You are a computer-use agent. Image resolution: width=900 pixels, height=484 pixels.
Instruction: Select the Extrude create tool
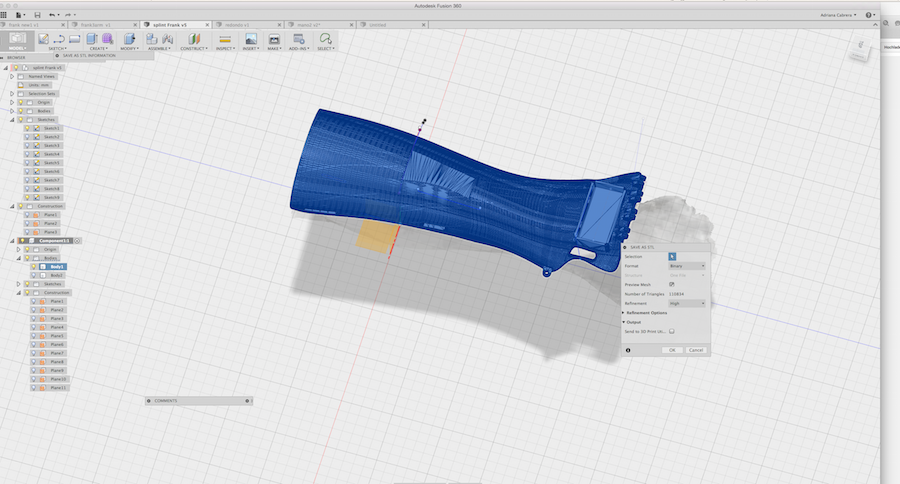coord(91,38)
